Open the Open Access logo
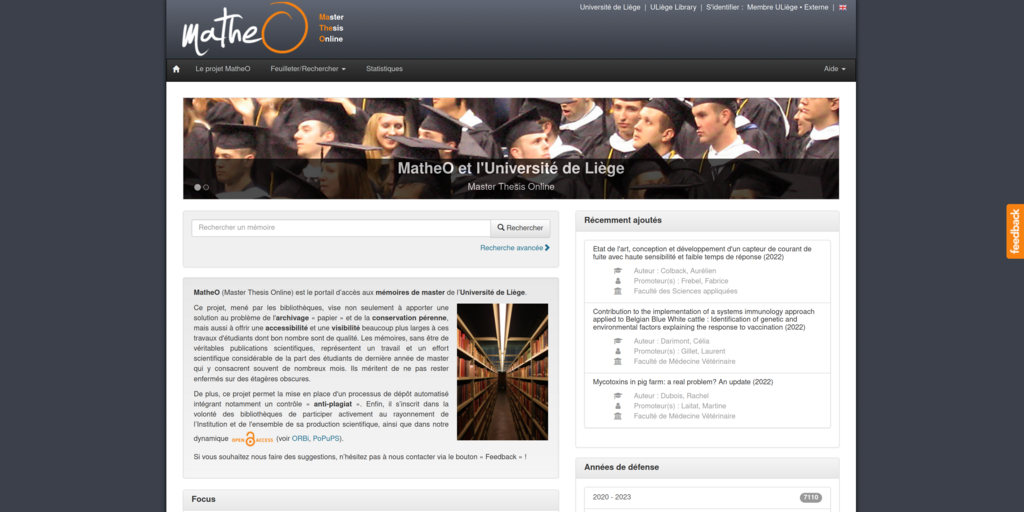The width and height of the screenshot is (1024, 512). (252, 439)
